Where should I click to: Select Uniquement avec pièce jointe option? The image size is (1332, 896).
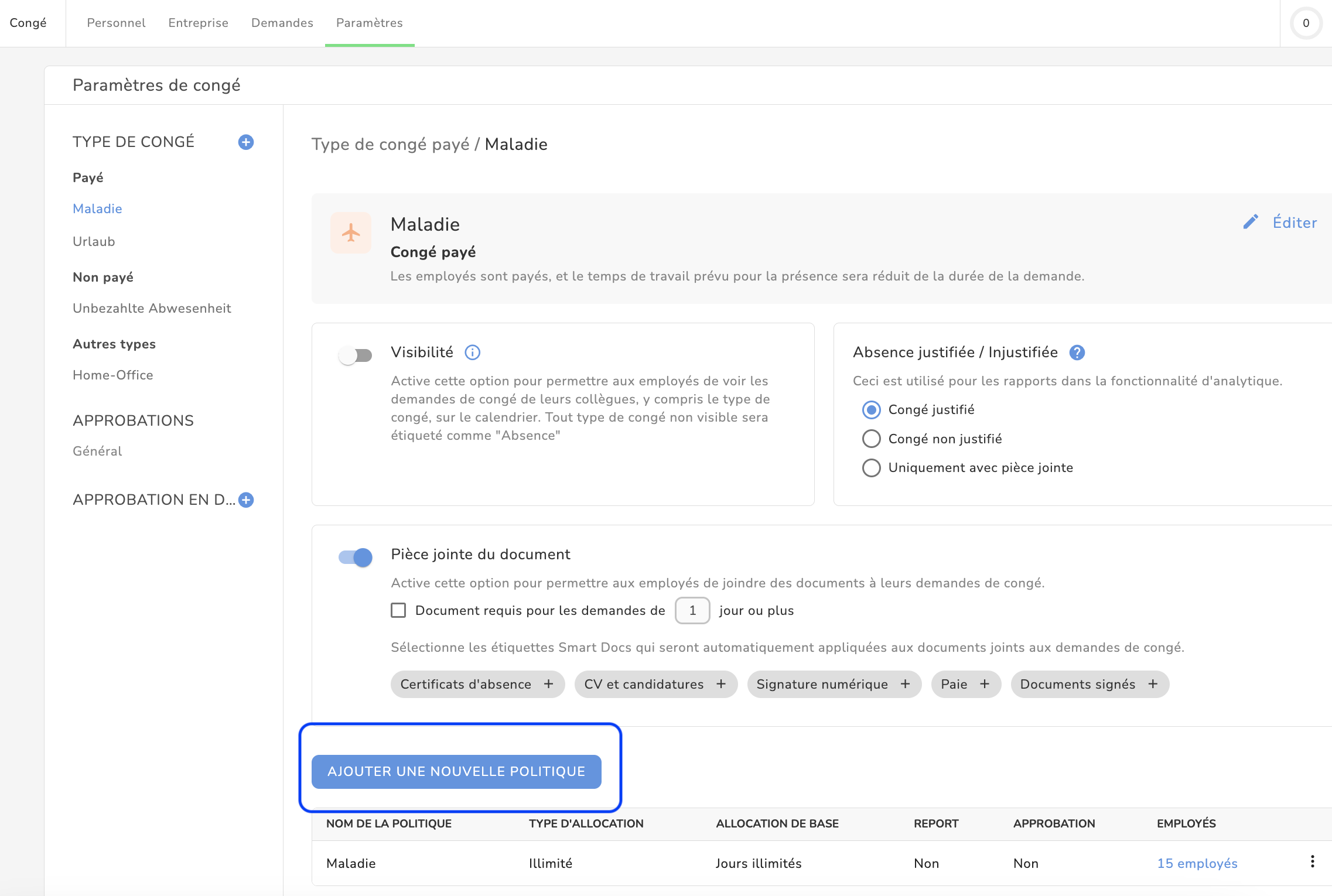tap(872, 468)
